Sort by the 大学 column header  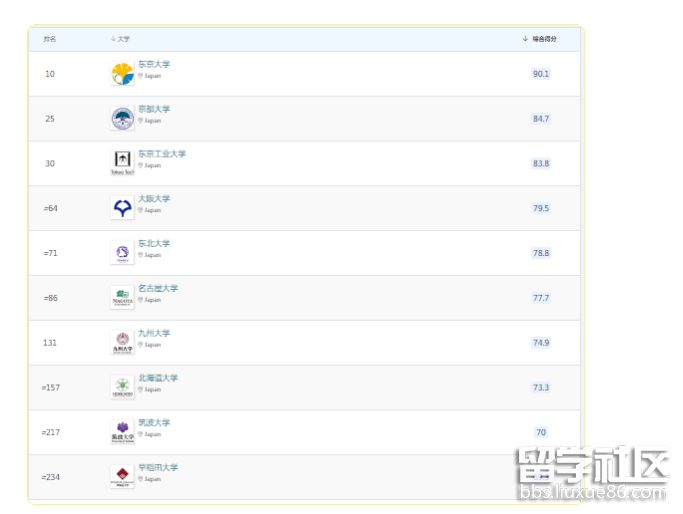pos(120,39)
